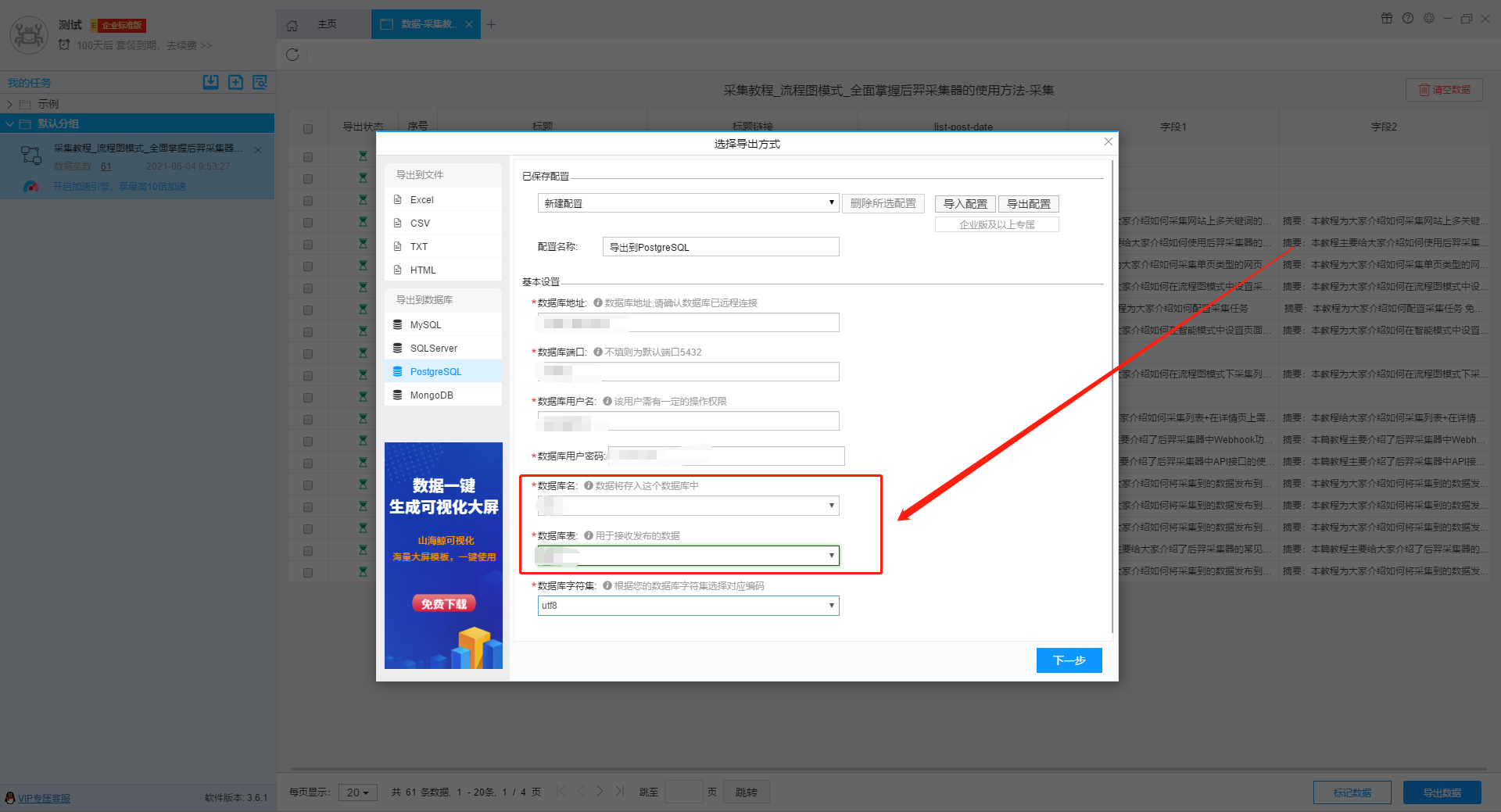Open the utf8 charset dropdown
Viewport: 1501px width, 812px height.
coord(688,606)
